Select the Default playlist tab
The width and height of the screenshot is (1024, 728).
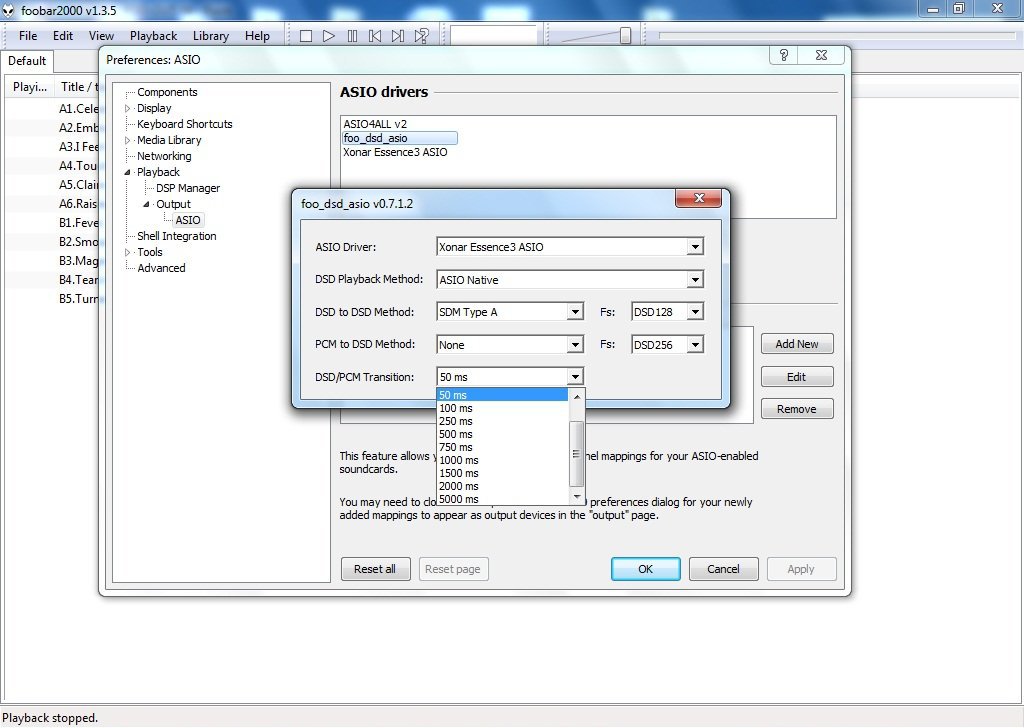(27, 61)
